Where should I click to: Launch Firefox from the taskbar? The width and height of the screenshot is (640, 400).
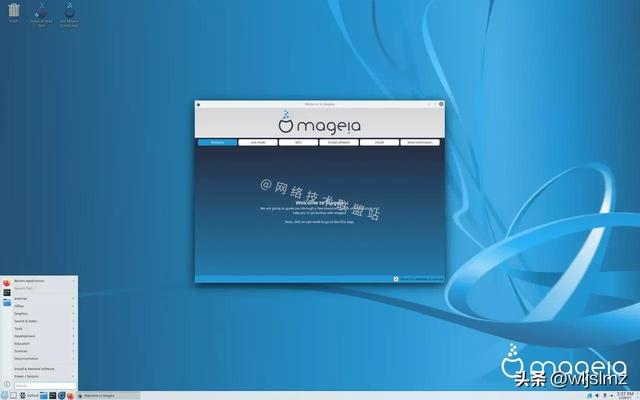click(70, 396)
